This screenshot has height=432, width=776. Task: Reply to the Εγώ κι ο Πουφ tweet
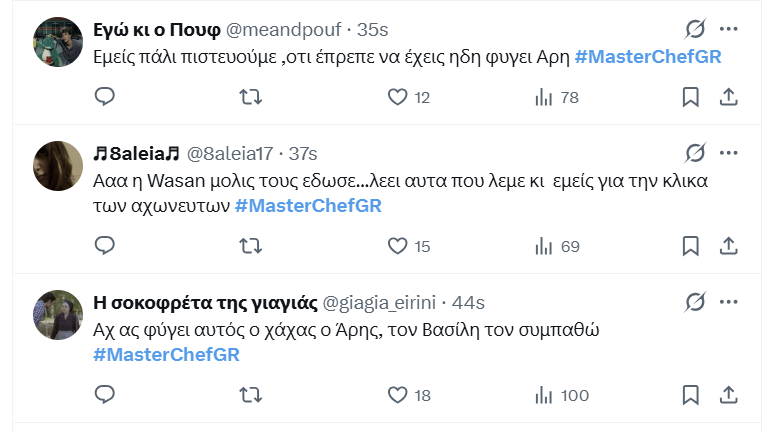tap(105, 97)
